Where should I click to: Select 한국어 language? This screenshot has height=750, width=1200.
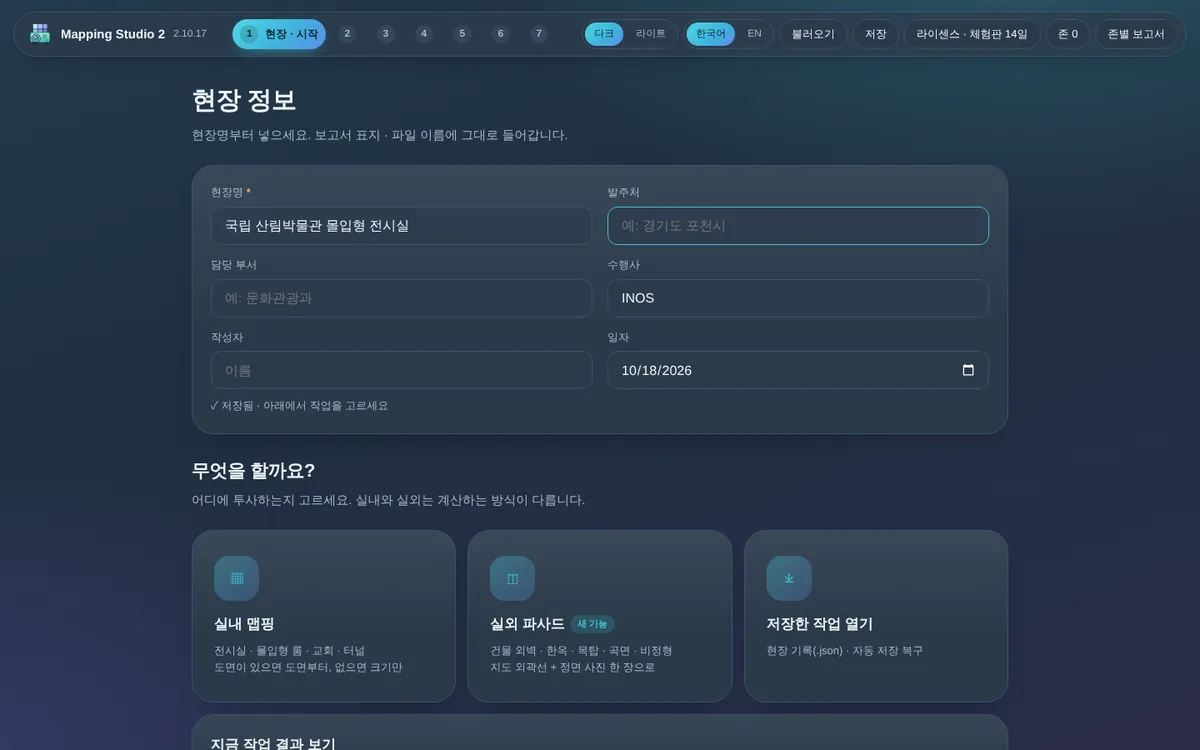coord(711,34)
